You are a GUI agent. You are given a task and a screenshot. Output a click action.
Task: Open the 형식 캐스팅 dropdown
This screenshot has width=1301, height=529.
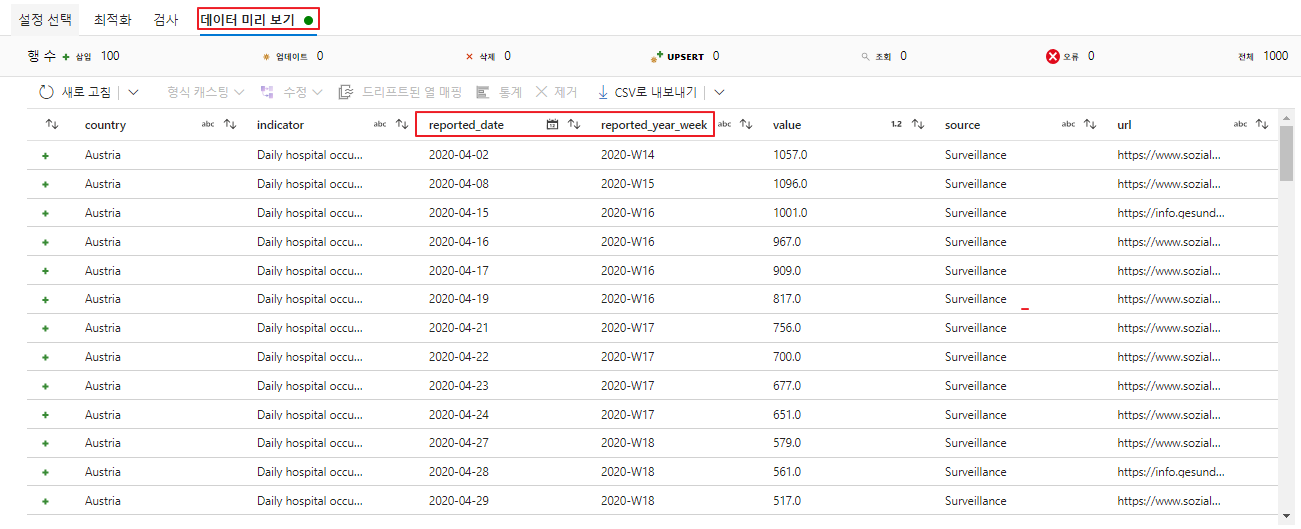[206, 92]
